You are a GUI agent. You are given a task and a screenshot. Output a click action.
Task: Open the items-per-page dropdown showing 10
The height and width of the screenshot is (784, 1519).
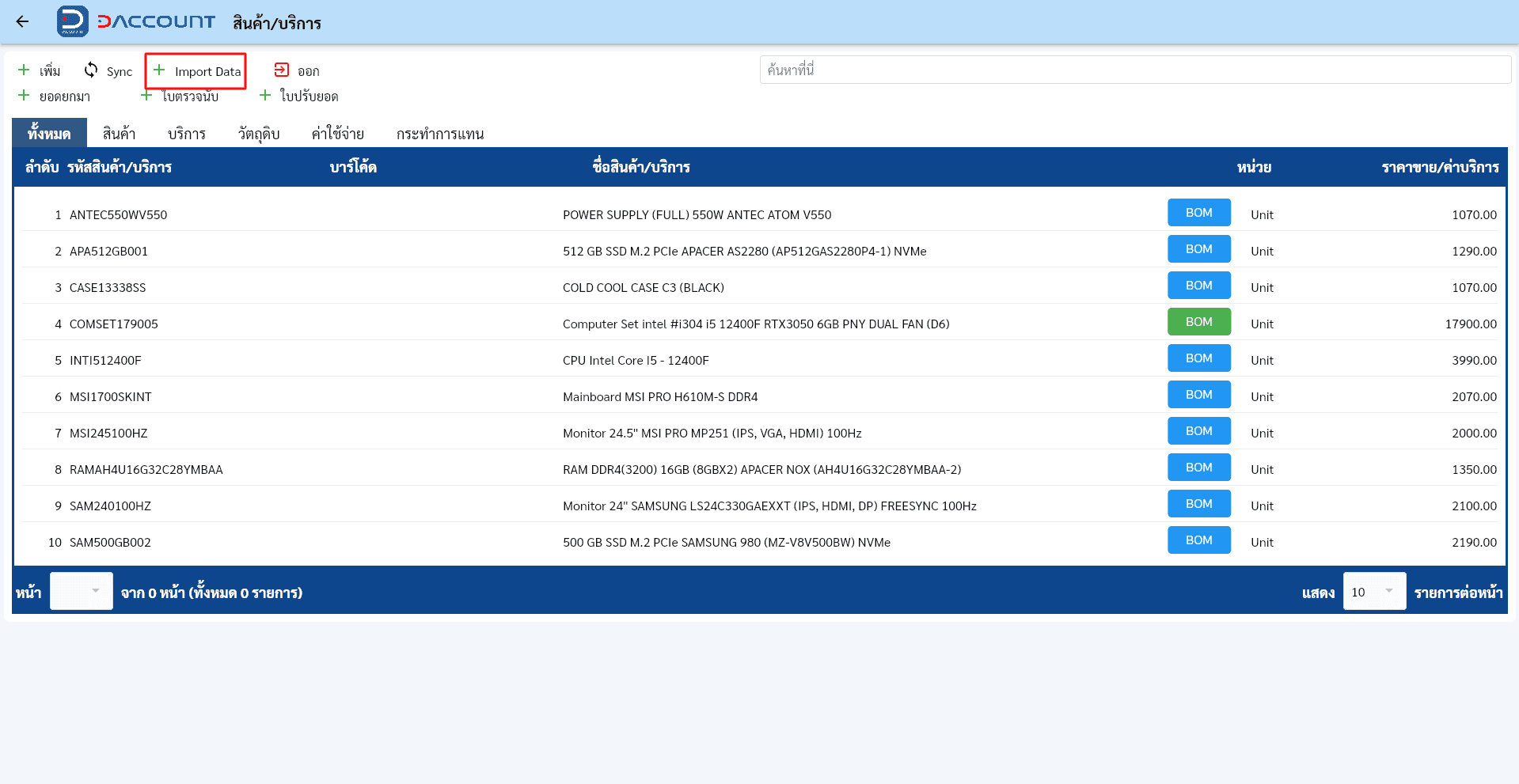point(1374,591)
